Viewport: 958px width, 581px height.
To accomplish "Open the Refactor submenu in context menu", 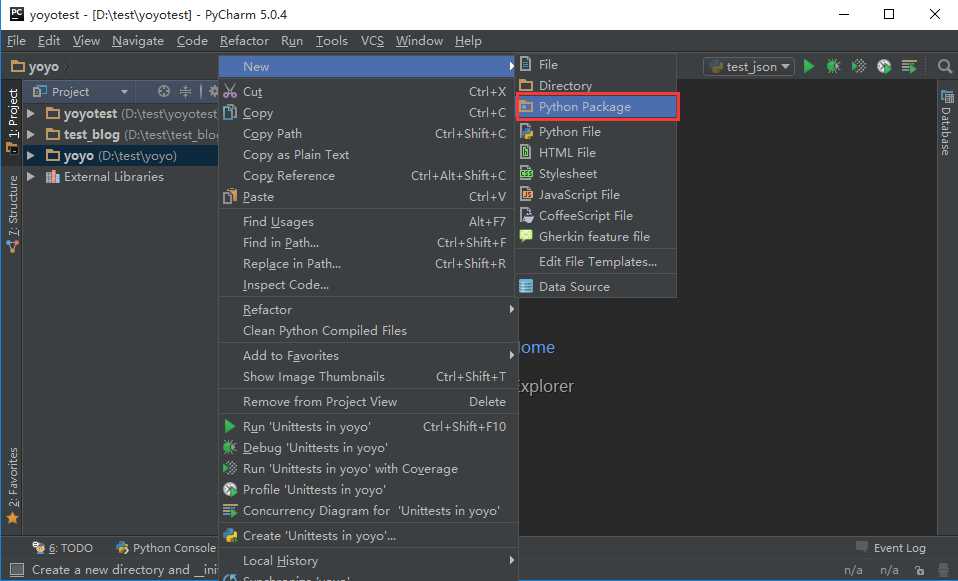I will (368, 309).
